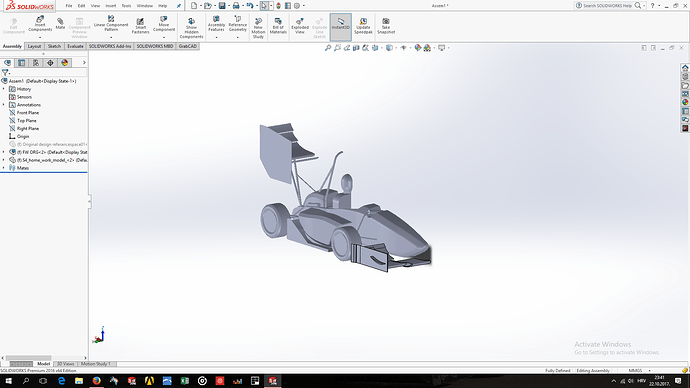Click Take Snapshot icon

point(386,26)
